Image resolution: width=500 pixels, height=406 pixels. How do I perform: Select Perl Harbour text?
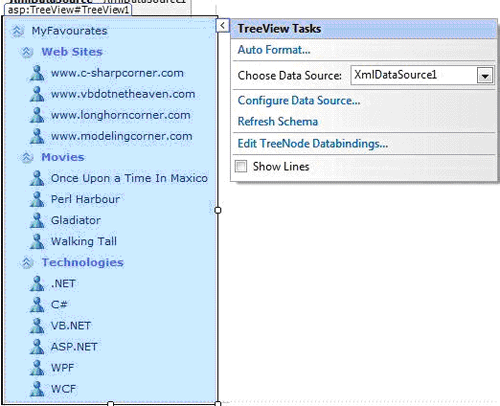(x=85, y=199)
